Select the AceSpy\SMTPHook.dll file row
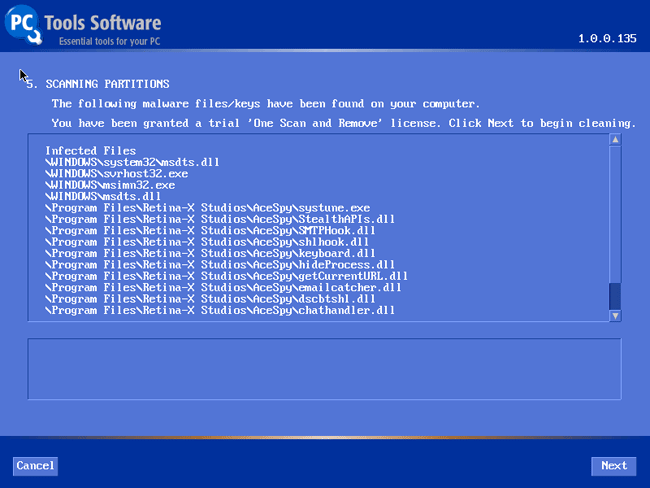650x488 pixels. coord(210,231)
